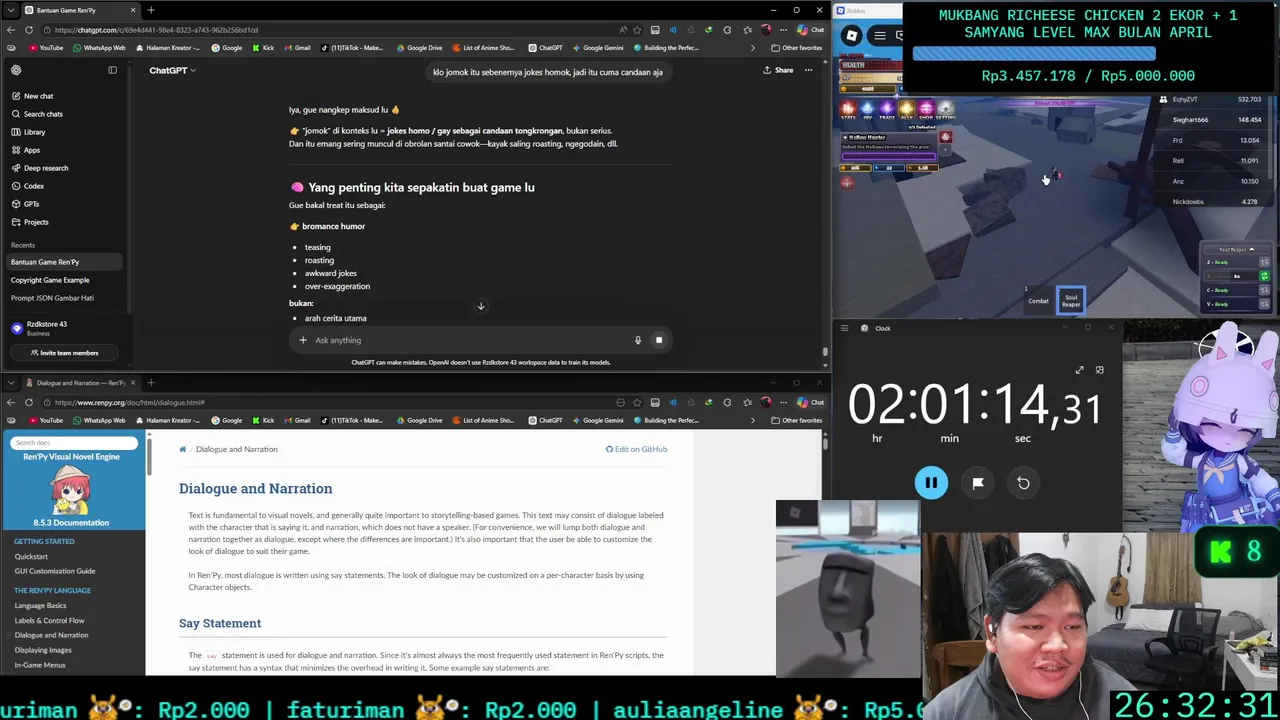The image size is (1280, 720).
Task: Open Other favorites folder in Ren'Py browser
Action: pos(797,420)
